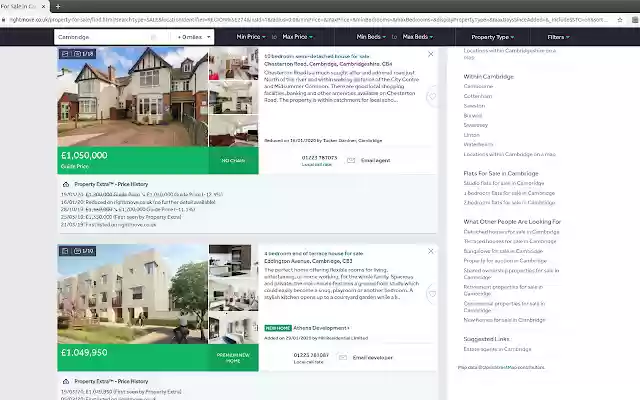This screenshot has width=640, height=400.
Task: Click Email agent link
Action: point(376,160)
